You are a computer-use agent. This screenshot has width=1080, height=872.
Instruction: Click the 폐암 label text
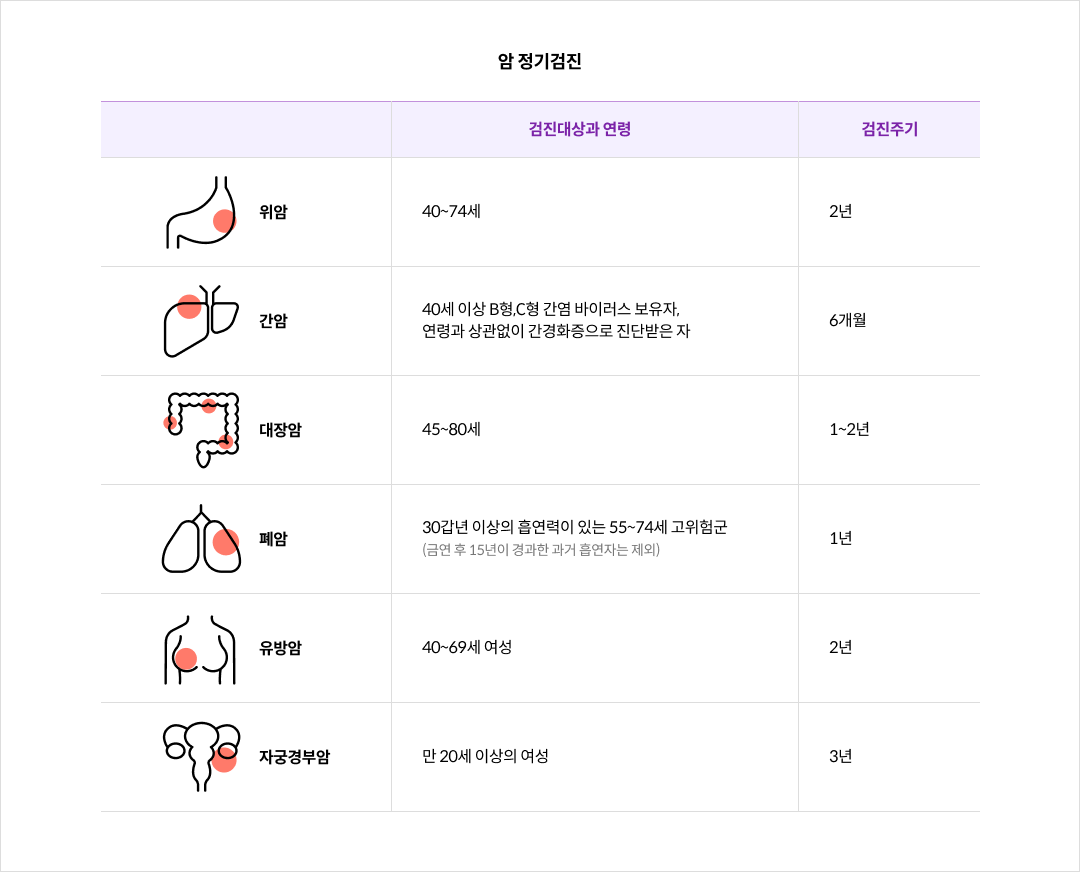(273, 539)
